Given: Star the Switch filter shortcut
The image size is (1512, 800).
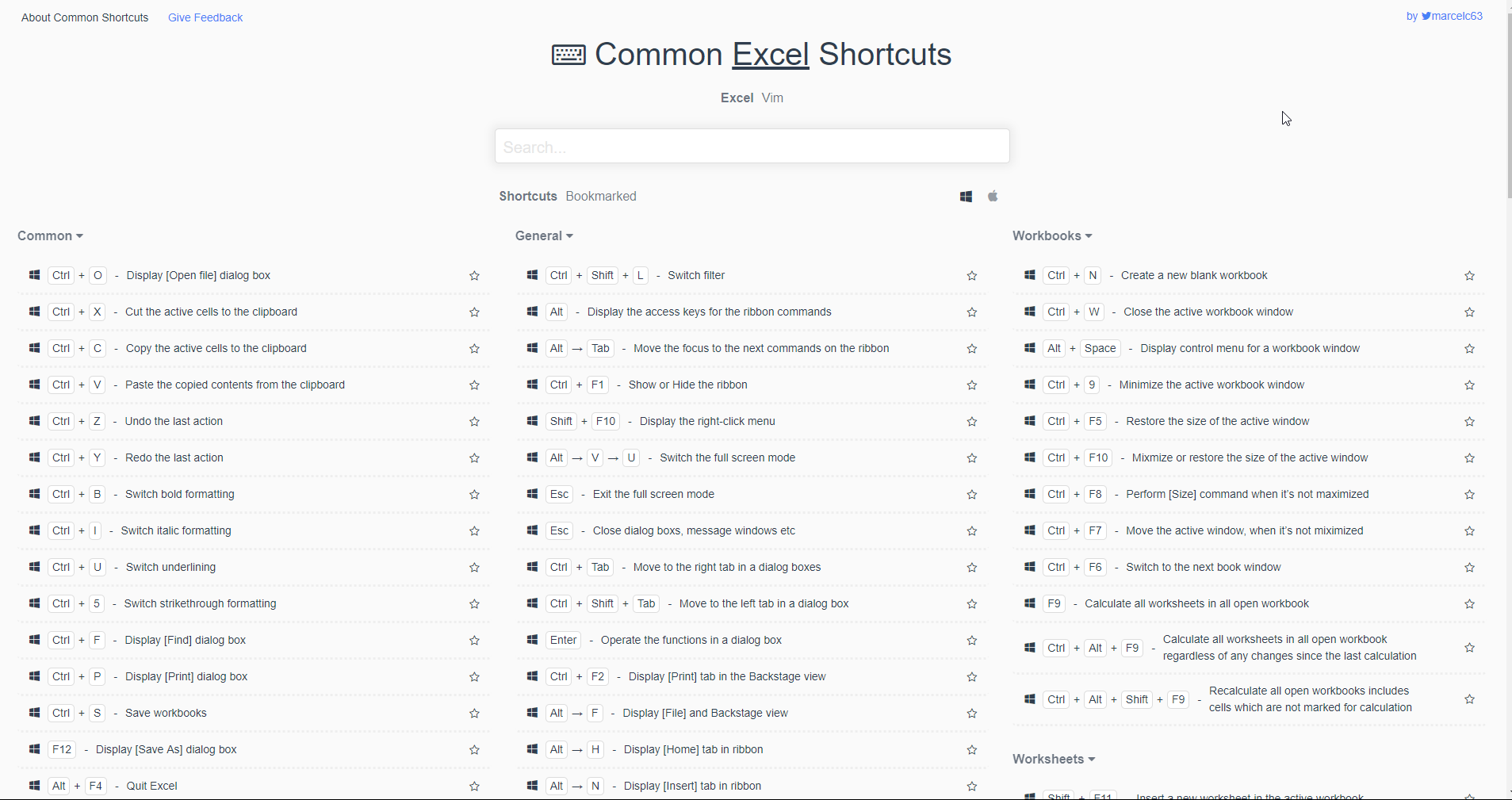Looking at the screenshot, I should pos(972,276).
